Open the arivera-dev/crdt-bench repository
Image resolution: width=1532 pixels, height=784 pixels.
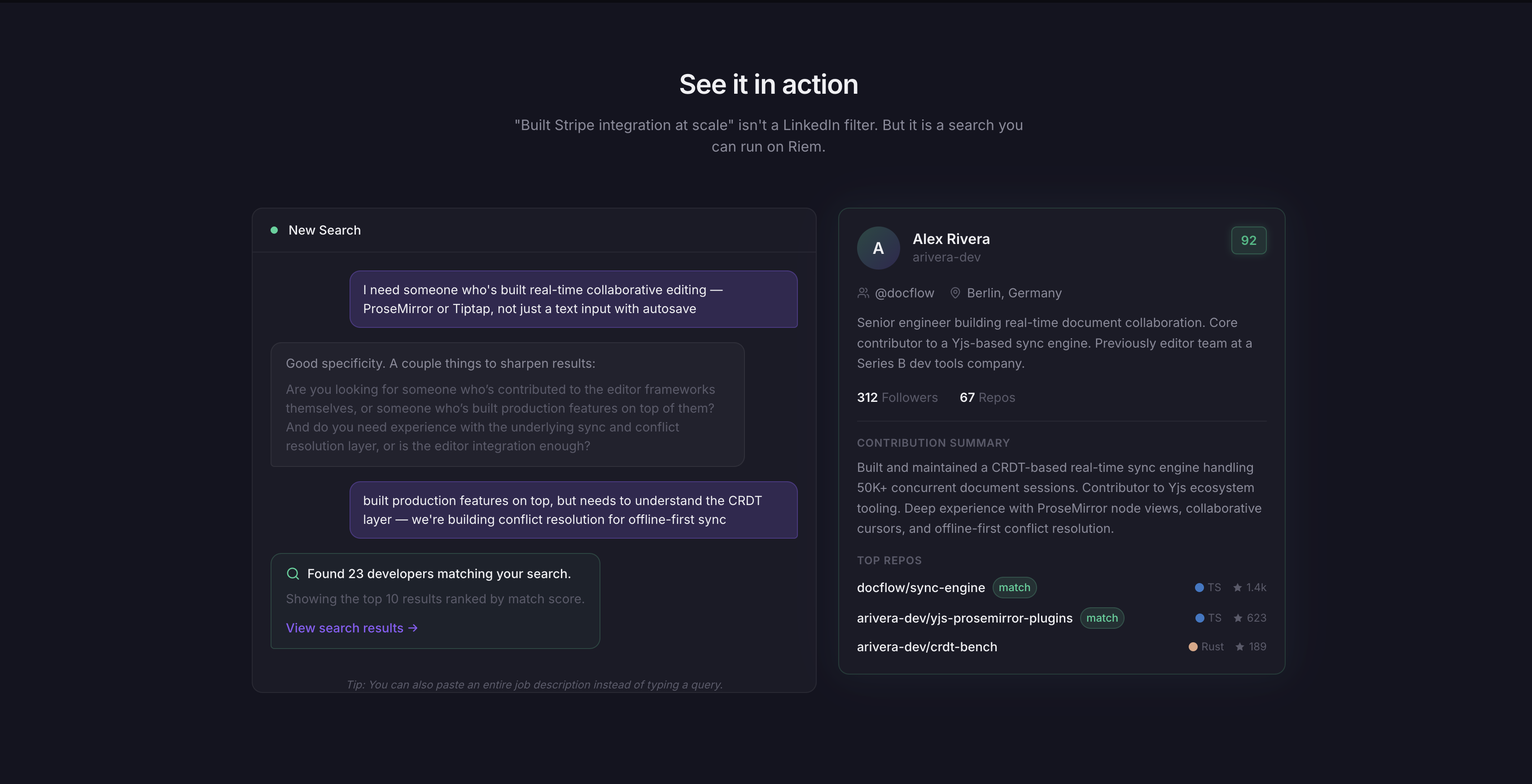coord(927,647)
